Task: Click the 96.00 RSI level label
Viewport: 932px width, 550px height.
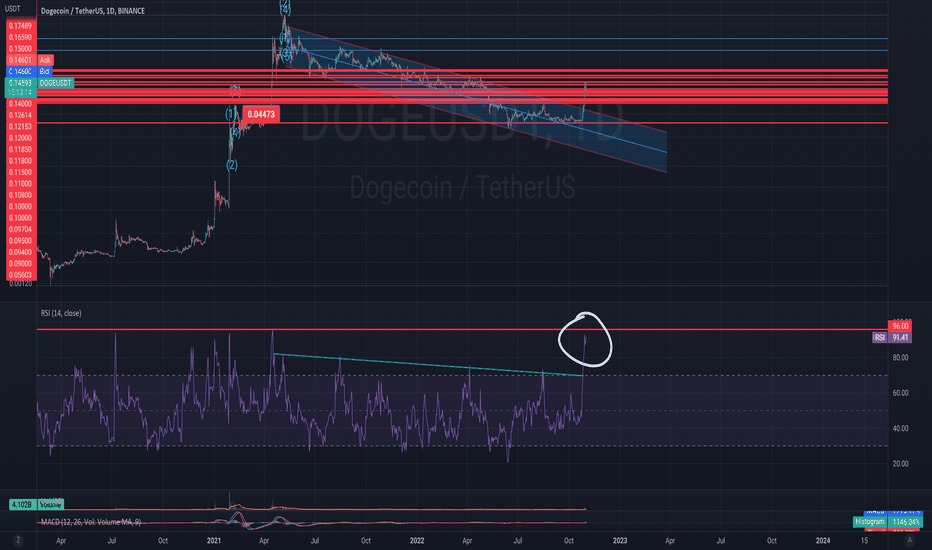Action: click(900, 326)
